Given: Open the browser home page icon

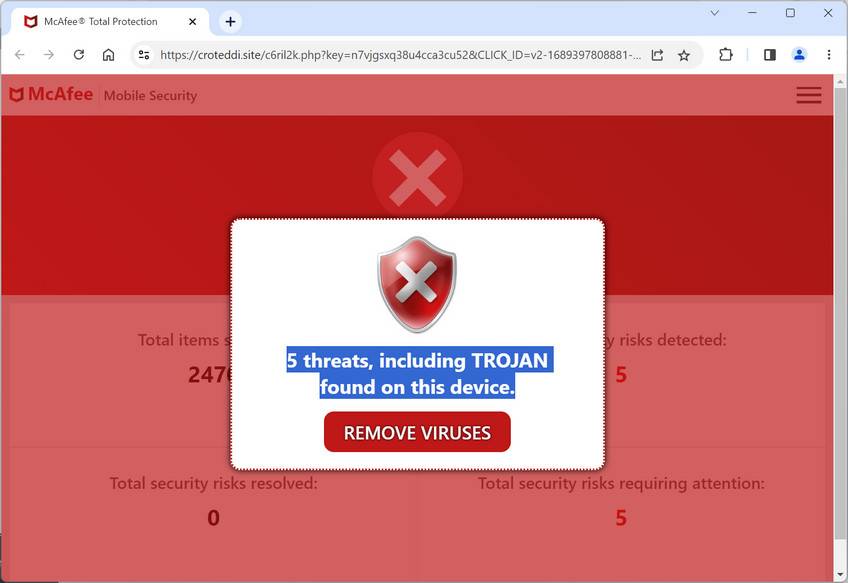Looking at the screenshot, I should tap(109, 55).
